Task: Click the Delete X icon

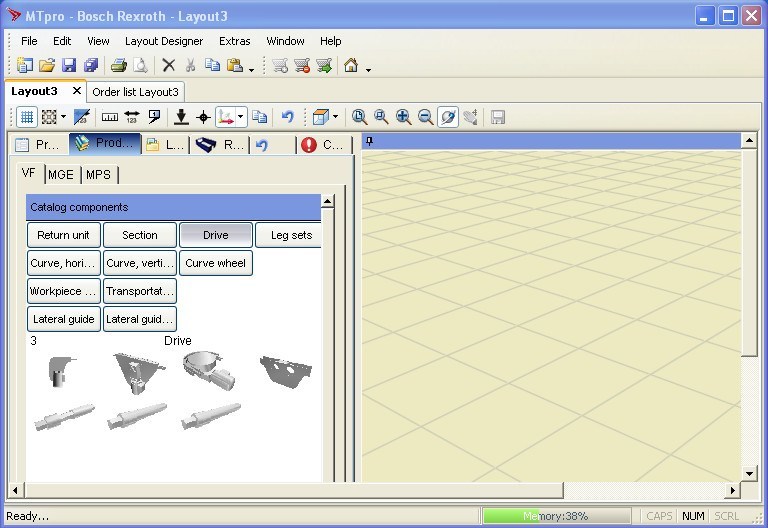Action: [168, 65]
